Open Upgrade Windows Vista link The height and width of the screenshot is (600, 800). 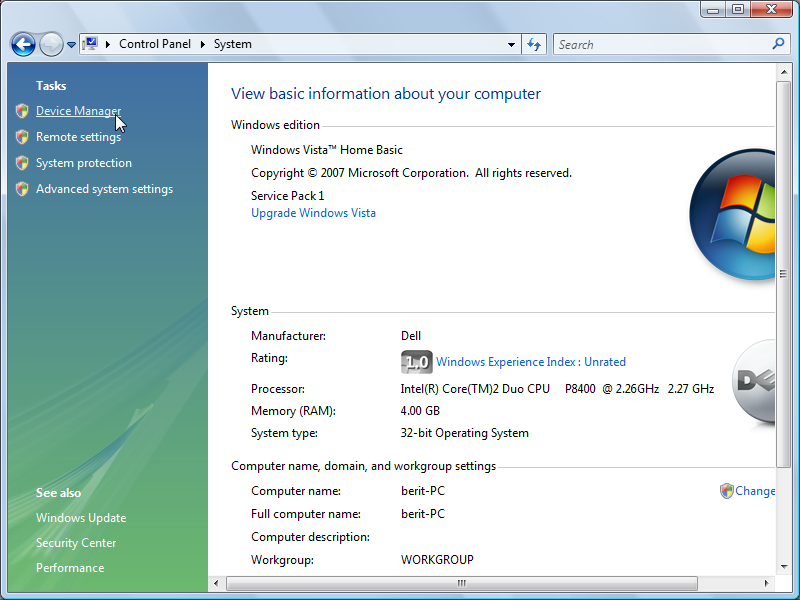coord(313,213)
